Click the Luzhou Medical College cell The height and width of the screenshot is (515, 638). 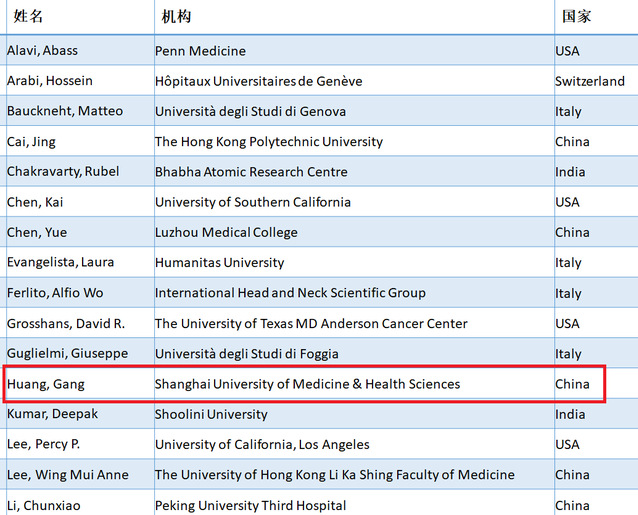click(x=226, y=232)
